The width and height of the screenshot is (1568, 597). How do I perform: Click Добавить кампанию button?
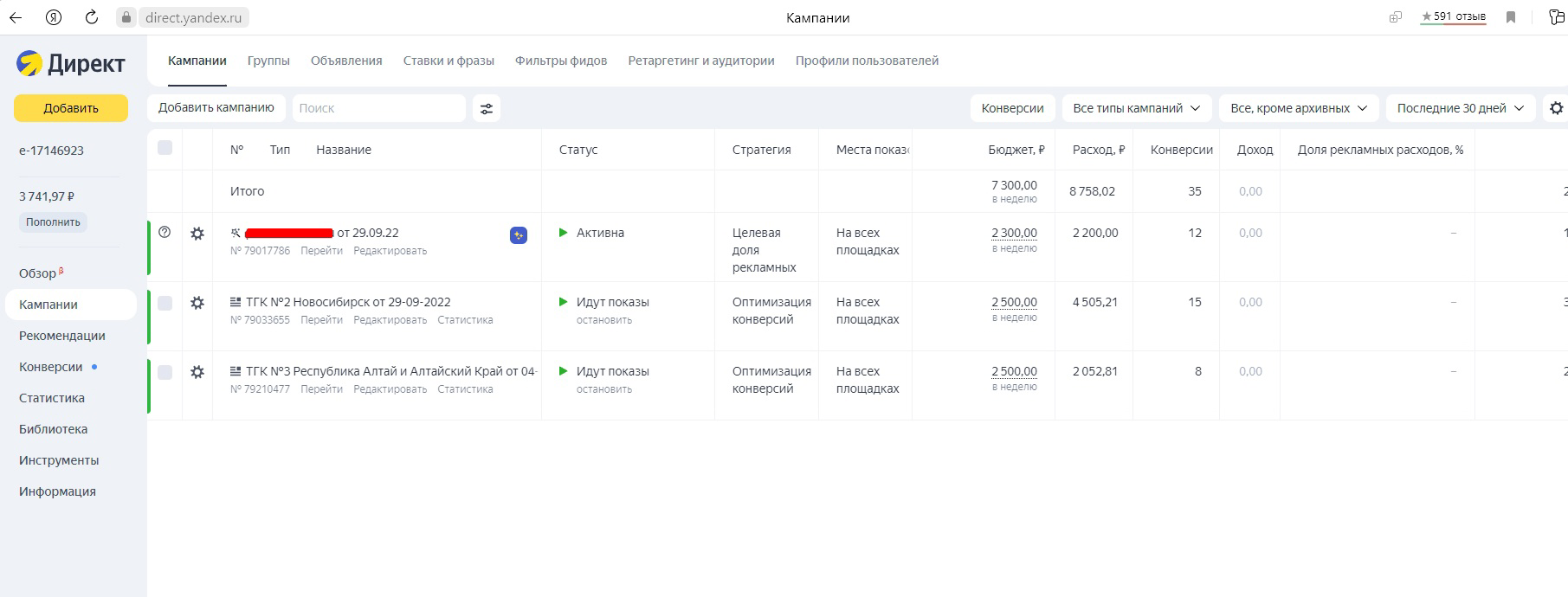(x=216, y=107)
